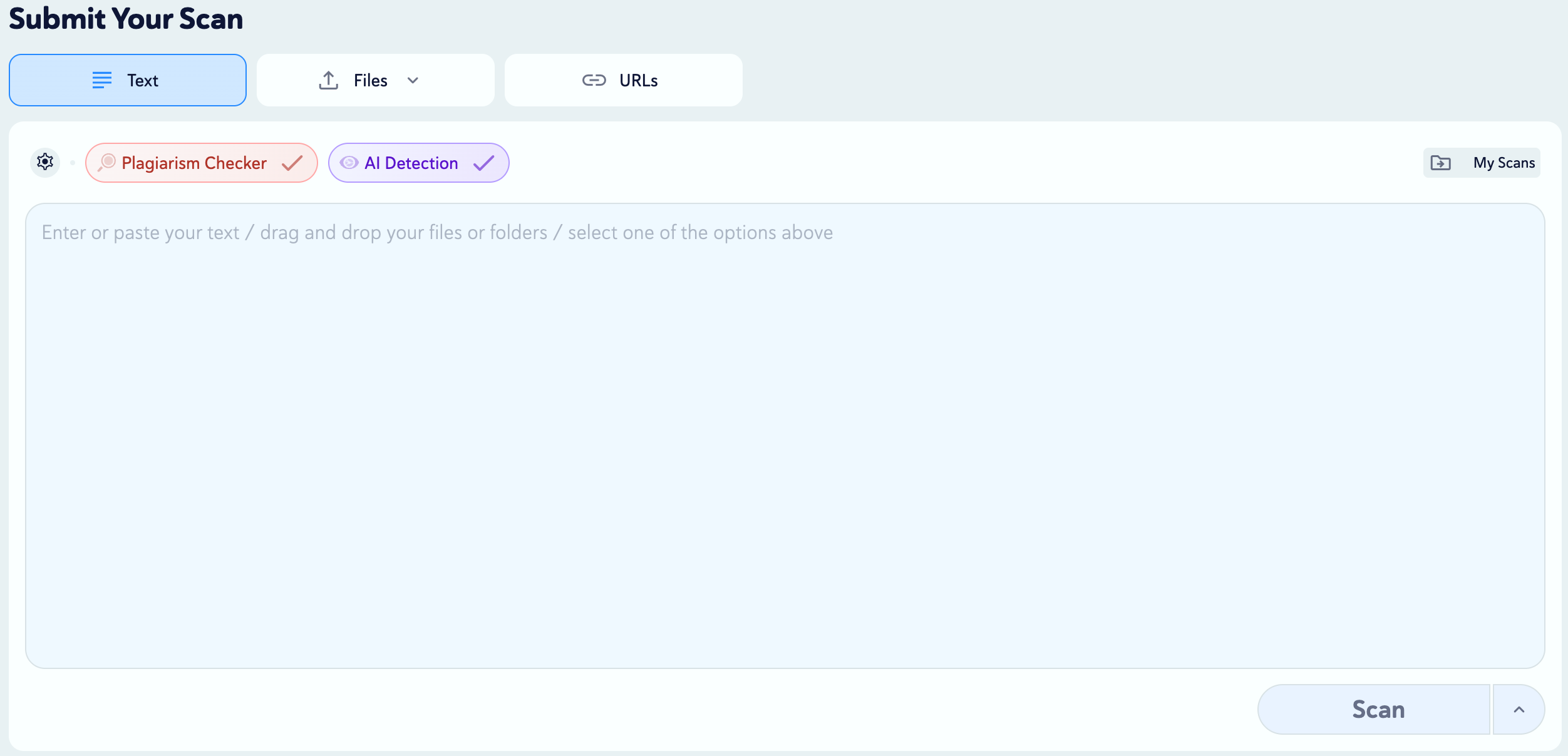Screen dimensions: 1568x756
Task: Click inside the scan text area
Action: (785, 436)
